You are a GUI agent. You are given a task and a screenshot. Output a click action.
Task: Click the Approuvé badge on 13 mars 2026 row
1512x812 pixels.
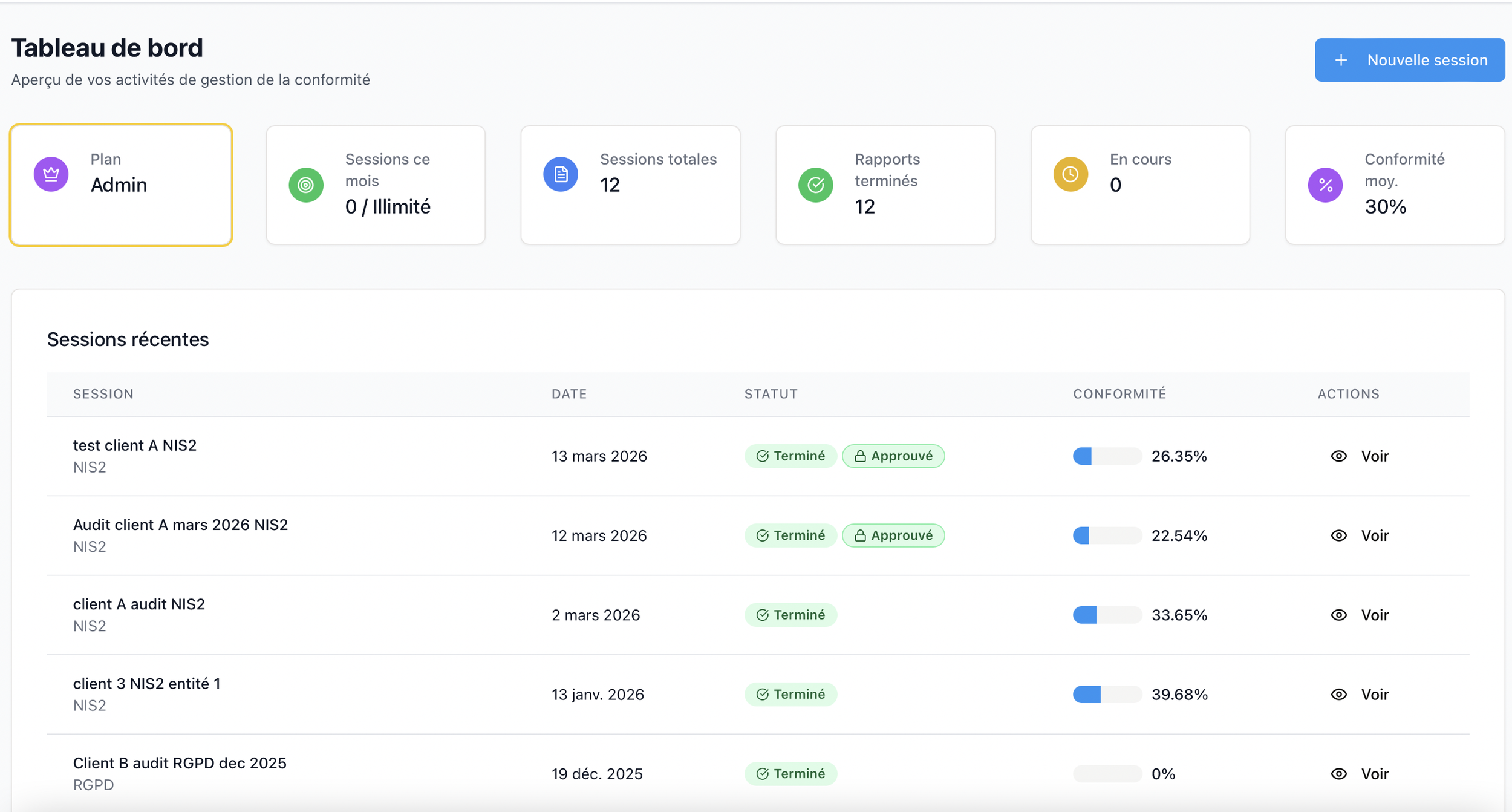click(893, 456)
